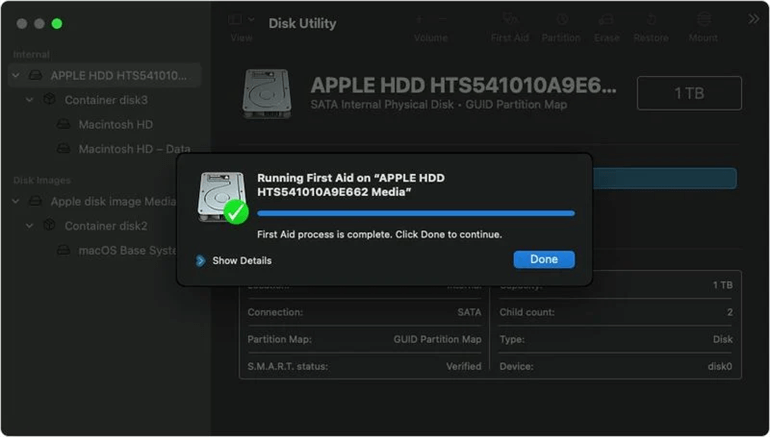770x437 pixels.
Task: Click the 1 TB capacity box
Action: (689, 93)
